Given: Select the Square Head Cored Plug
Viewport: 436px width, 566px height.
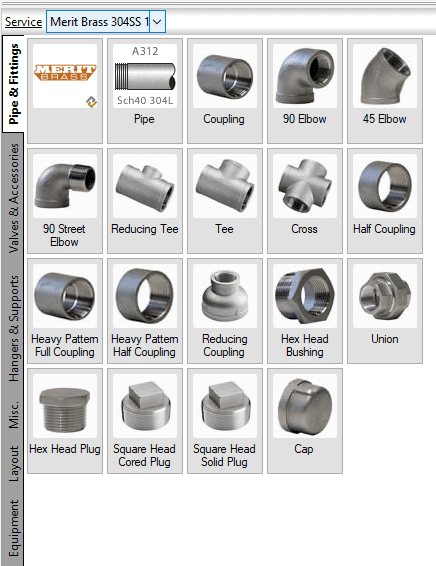Looking at the screenshot, I should pyautogui.click(x=145, y=421).
